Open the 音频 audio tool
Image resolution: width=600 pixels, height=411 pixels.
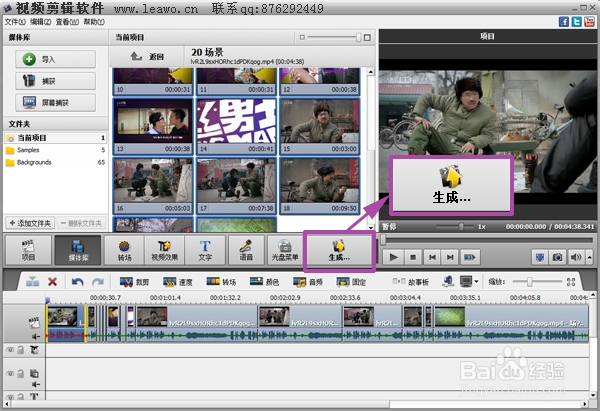click(x=308, y=282)
